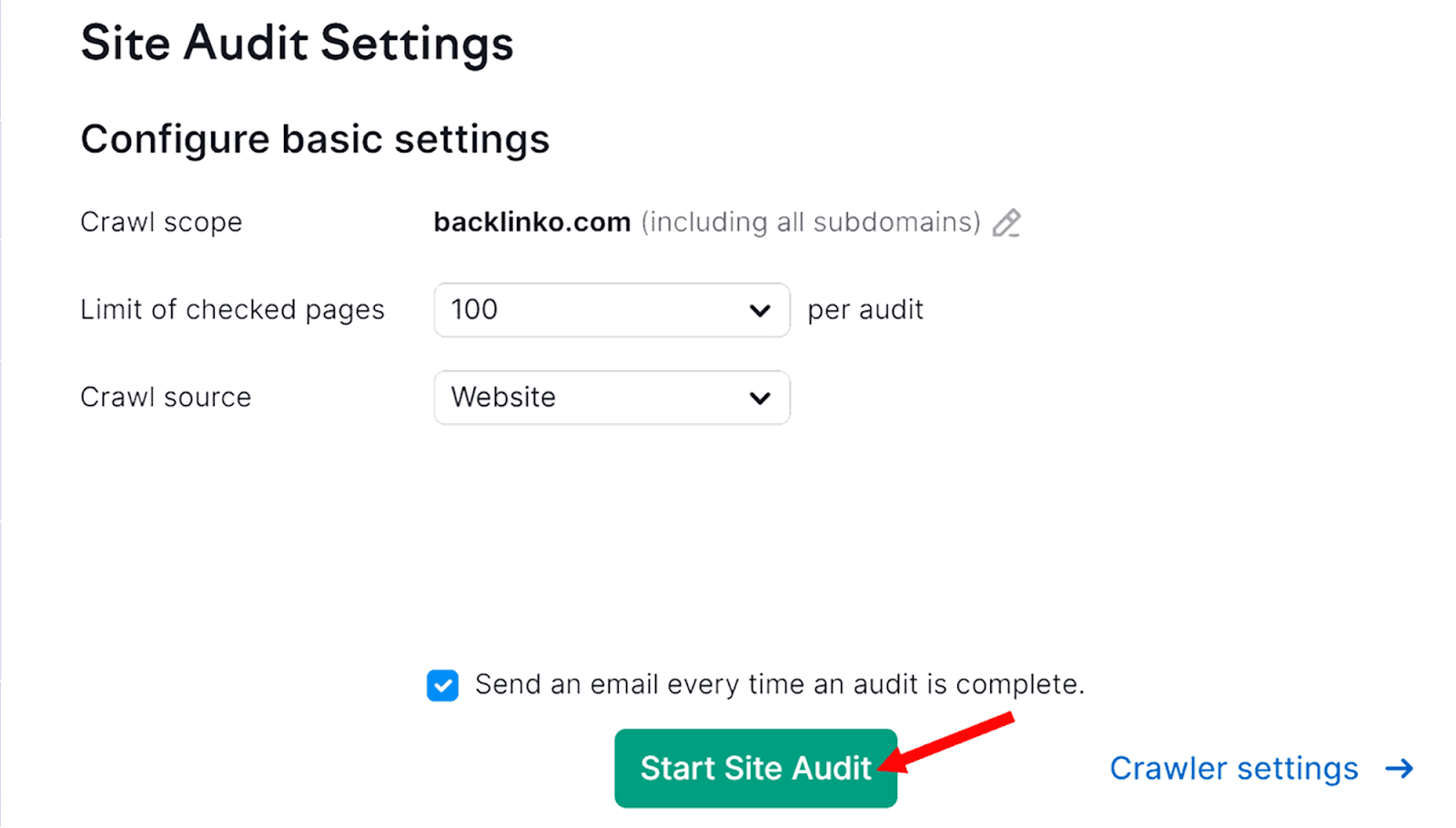
Task: Click the Limit of checked pages label
Action: [232, 310]
